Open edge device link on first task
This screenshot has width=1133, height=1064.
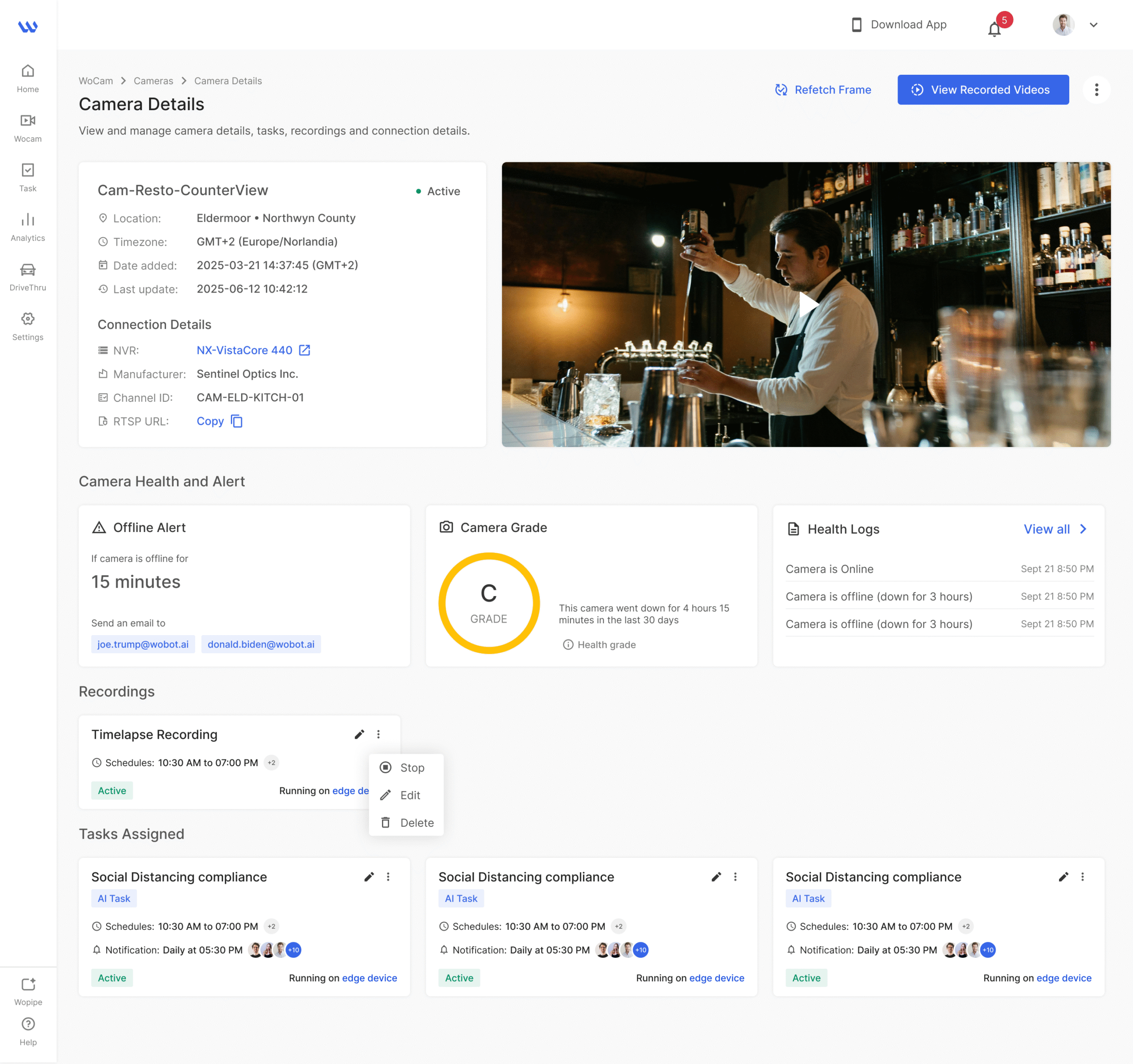369,978
